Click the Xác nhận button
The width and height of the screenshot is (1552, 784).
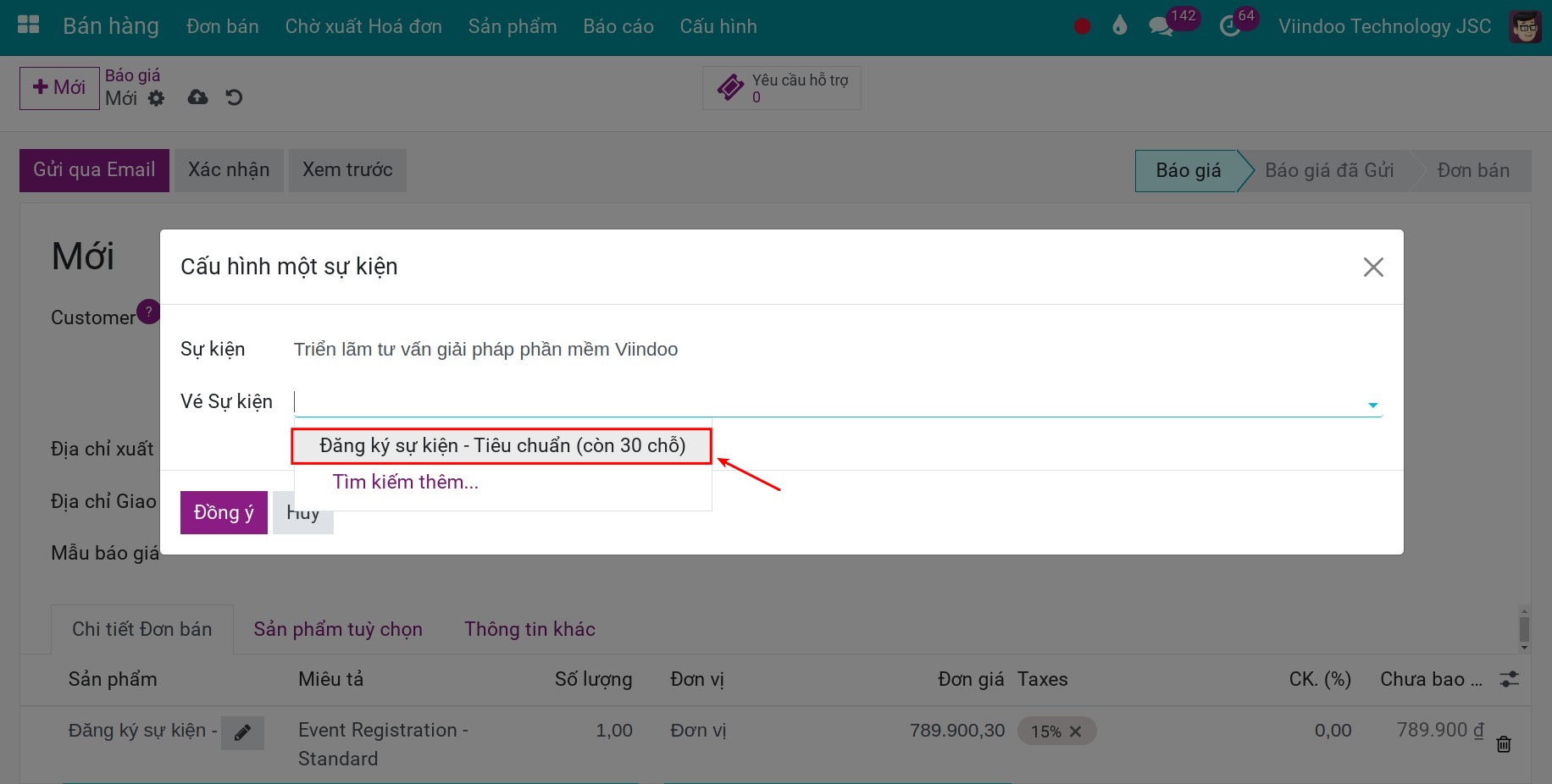click(x=229, y=170)
